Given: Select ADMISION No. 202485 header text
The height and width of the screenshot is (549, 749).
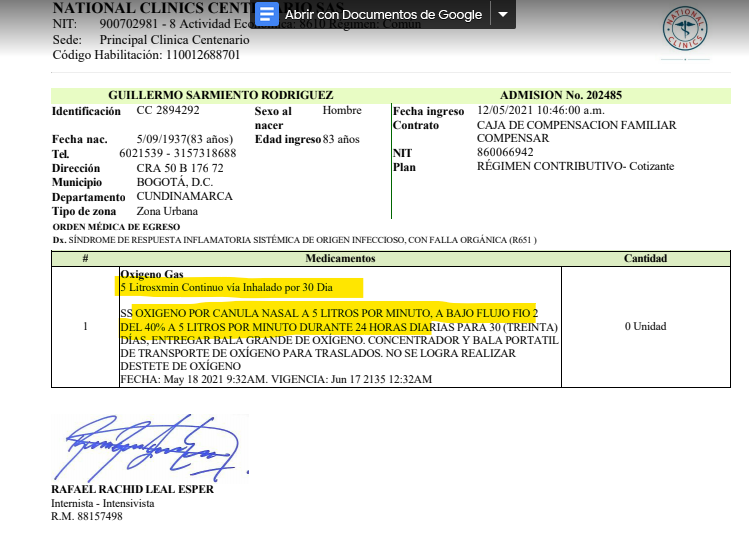Looking at the screenshot, I should coord(561,95).
